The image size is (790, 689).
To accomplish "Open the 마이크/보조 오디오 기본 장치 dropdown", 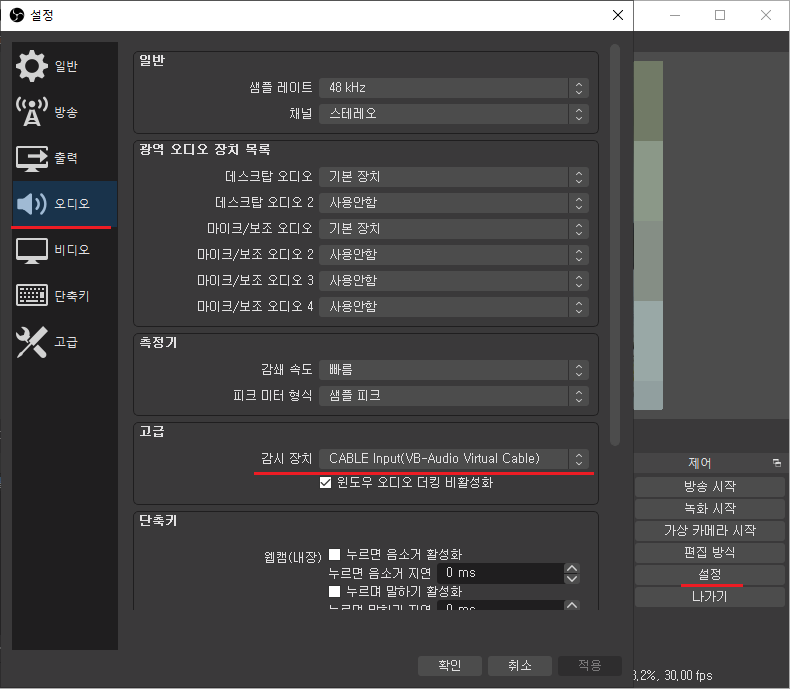I will click(454, 229).
